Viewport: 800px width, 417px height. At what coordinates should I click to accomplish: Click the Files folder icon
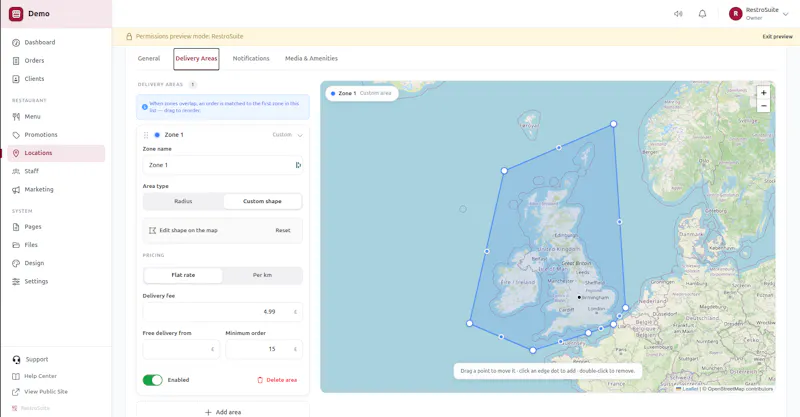click(16, 245)
